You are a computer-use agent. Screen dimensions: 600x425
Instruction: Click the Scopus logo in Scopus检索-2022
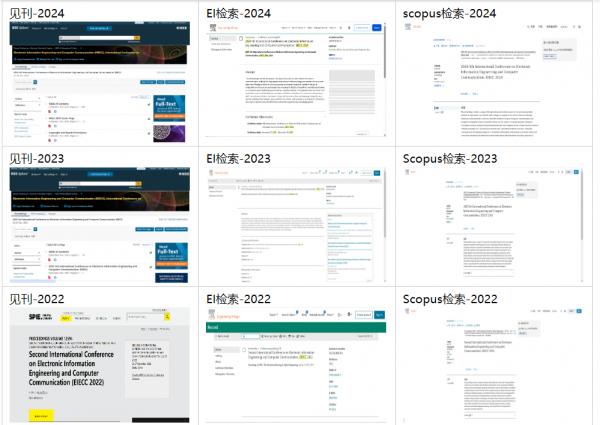click(x=414, y=311)
